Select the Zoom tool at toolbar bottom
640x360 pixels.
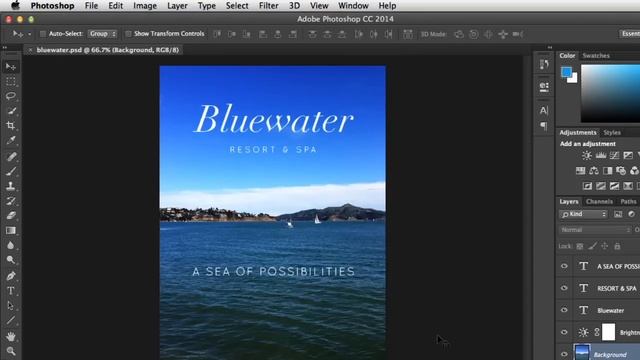[x=11, y=351]
